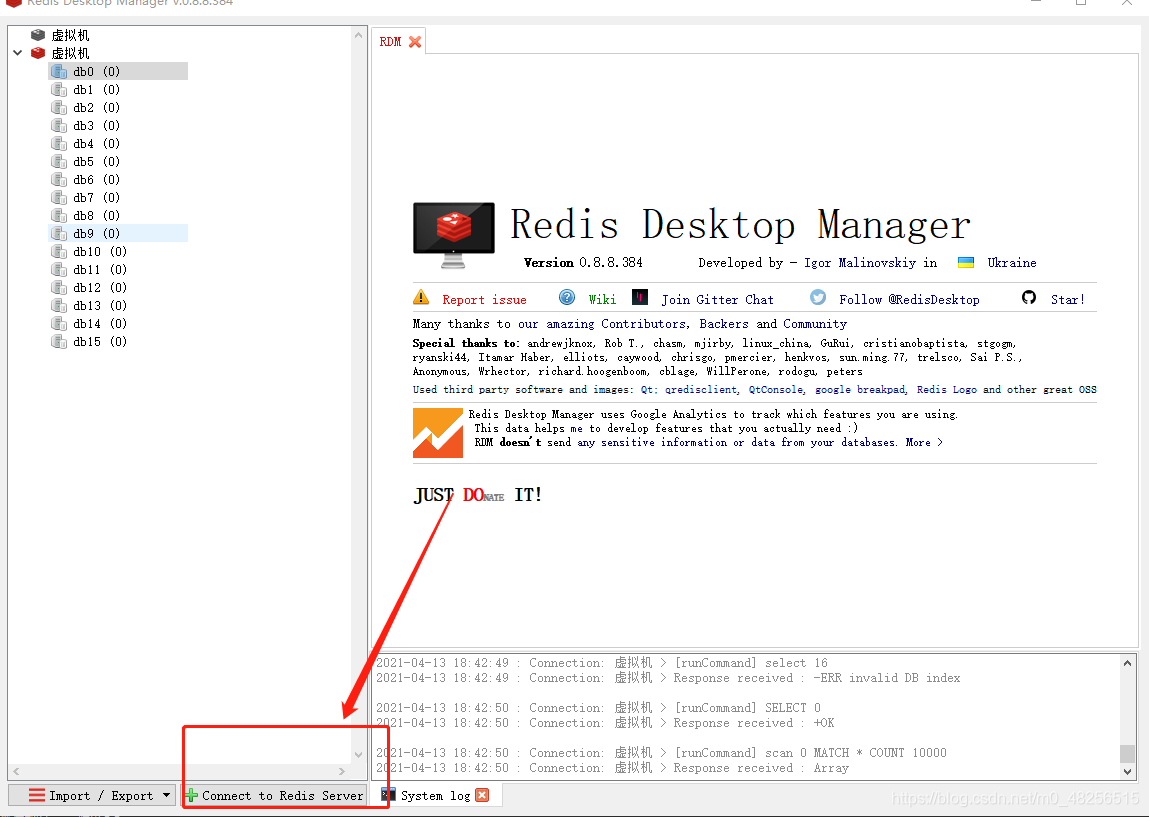Click the Gitter chat icon
Viewport: 1149px width, 817px height.
click(640, 297)
